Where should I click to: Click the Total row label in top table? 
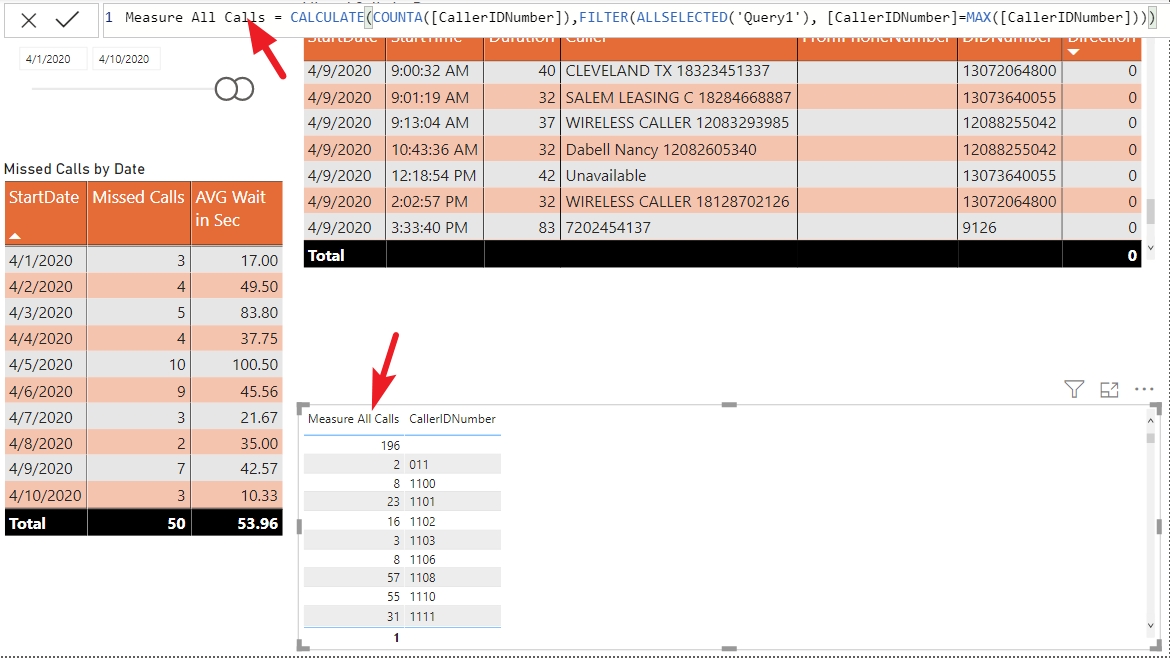click(x=326, y=255)
